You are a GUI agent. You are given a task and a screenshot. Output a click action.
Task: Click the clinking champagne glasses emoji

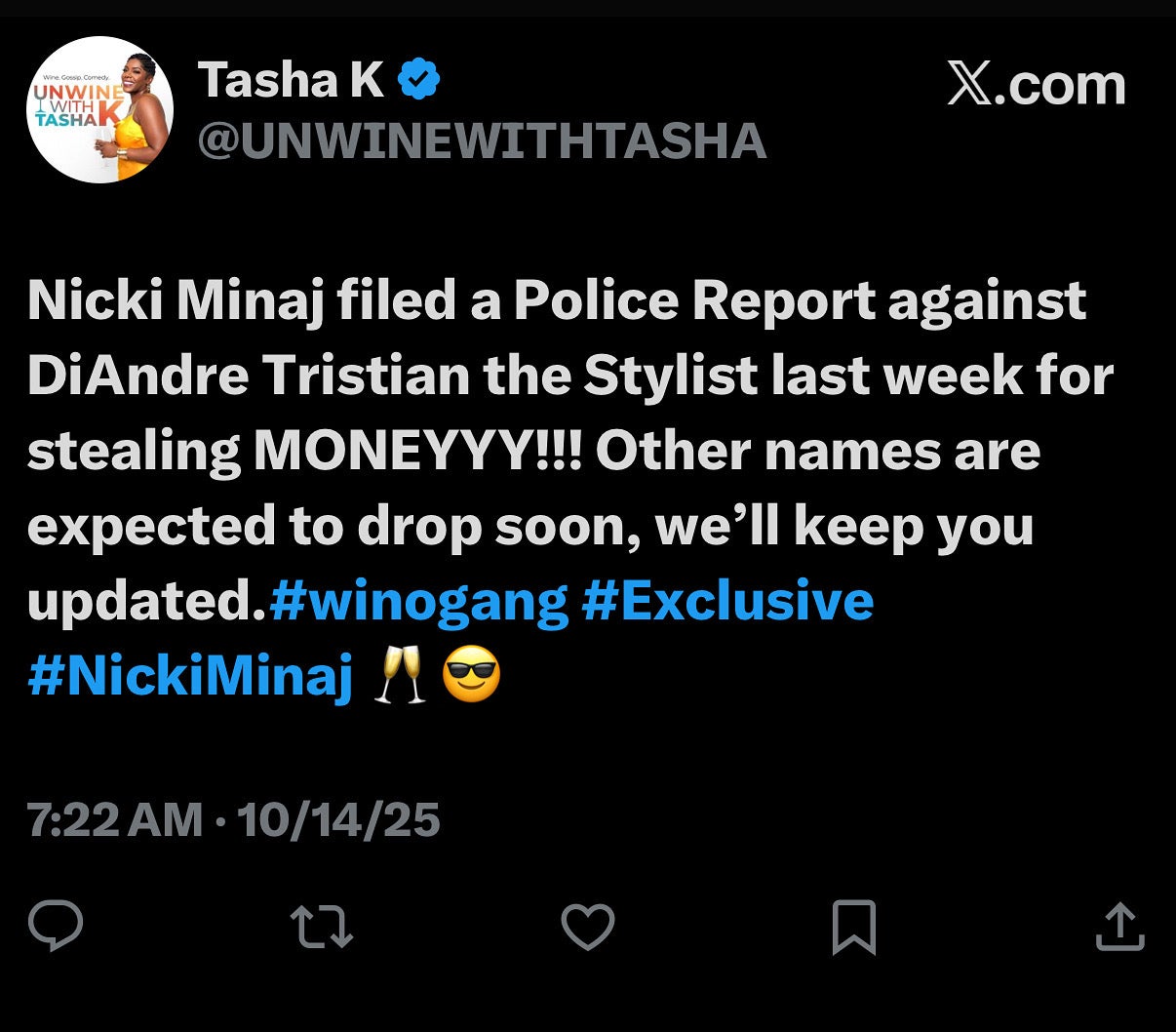pyautogui.click(x=400, y=677)
